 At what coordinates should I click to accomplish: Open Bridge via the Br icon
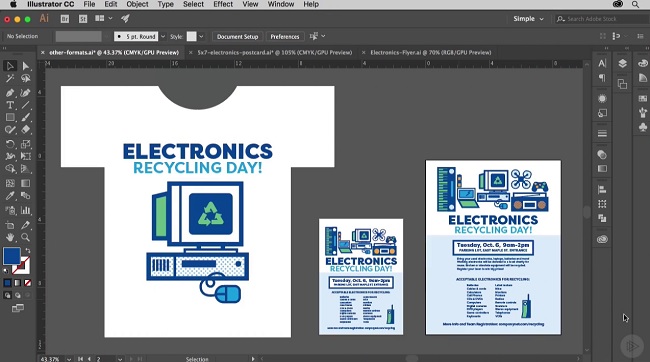point(65,19)
